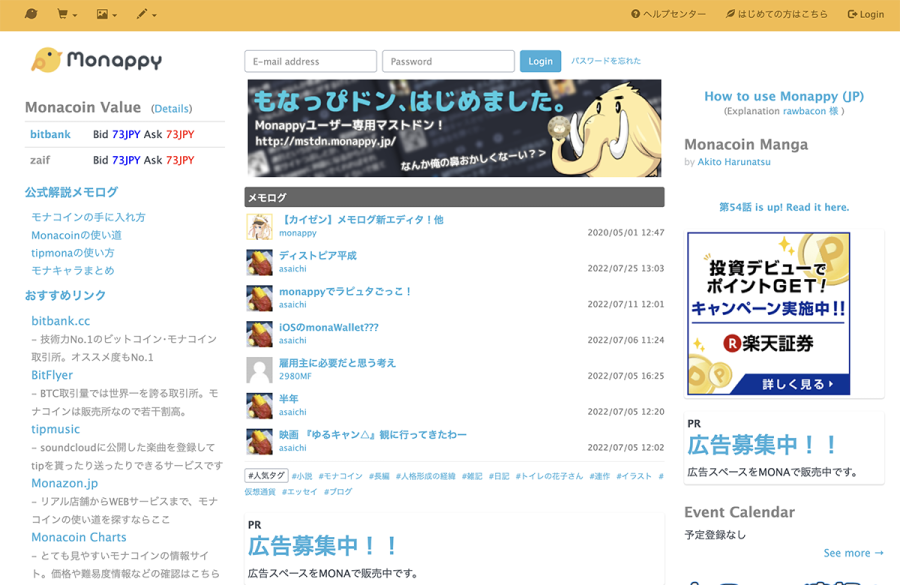Click the top-right Login menu item

866,14
